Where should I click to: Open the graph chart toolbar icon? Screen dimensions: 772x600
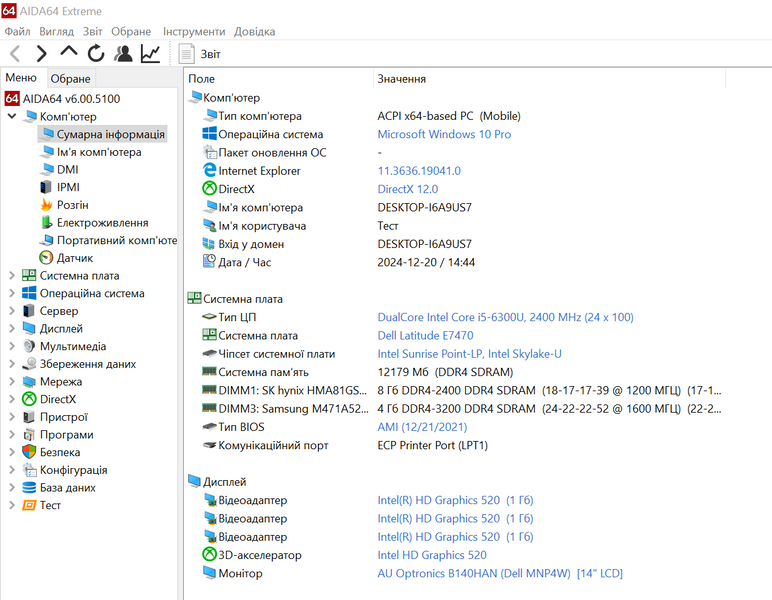[150, 53]
